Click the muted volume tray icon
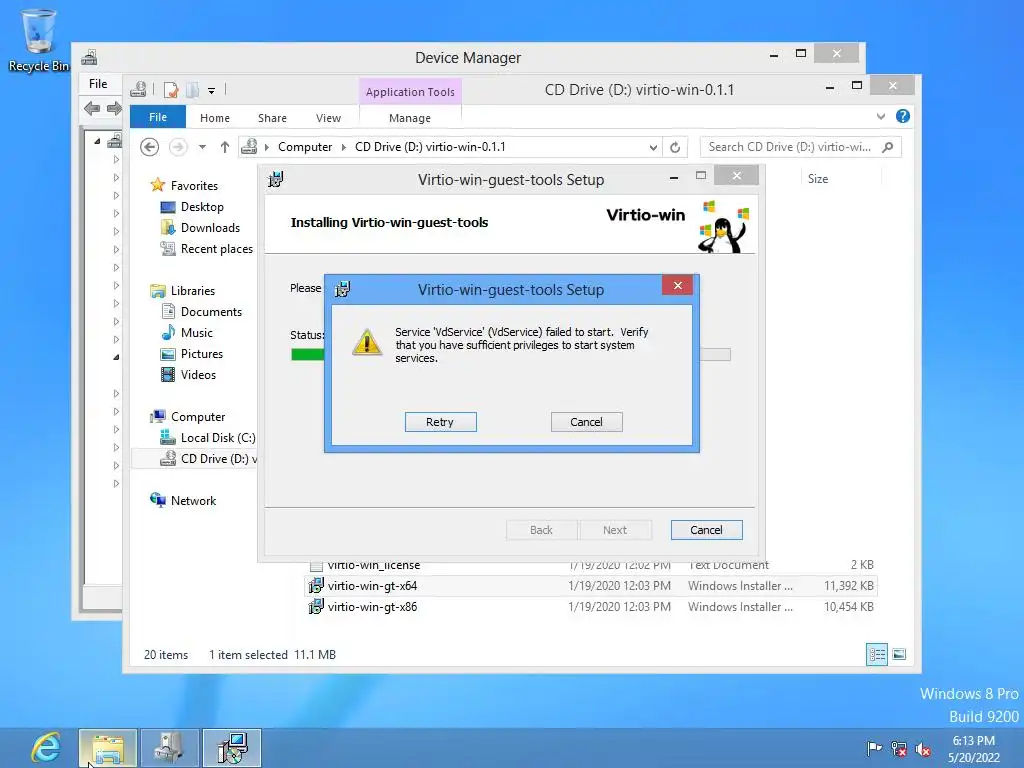1024x768 pixels. pos(923,749)
